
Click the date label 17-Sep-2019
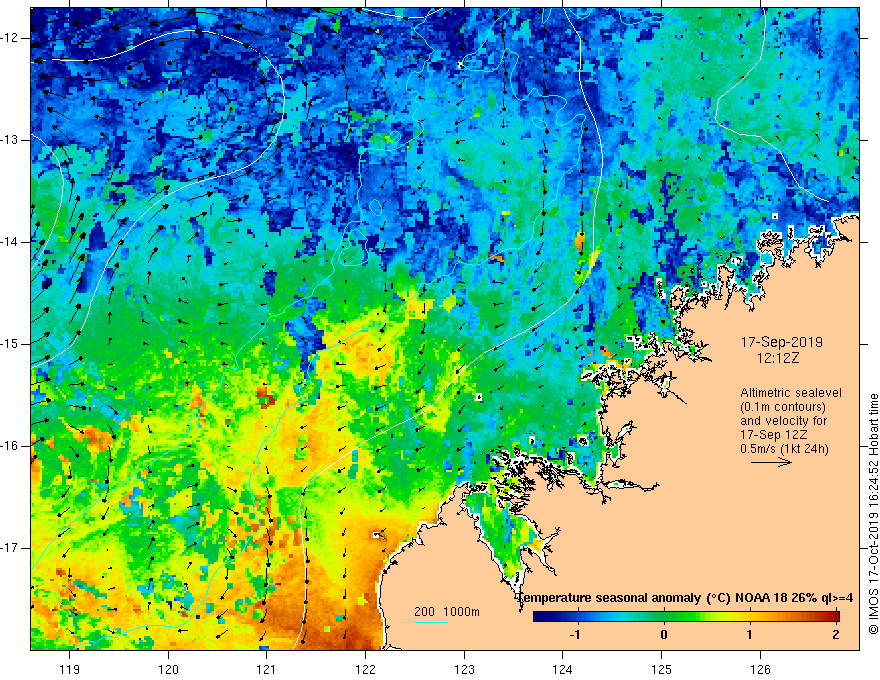[782, 342]
